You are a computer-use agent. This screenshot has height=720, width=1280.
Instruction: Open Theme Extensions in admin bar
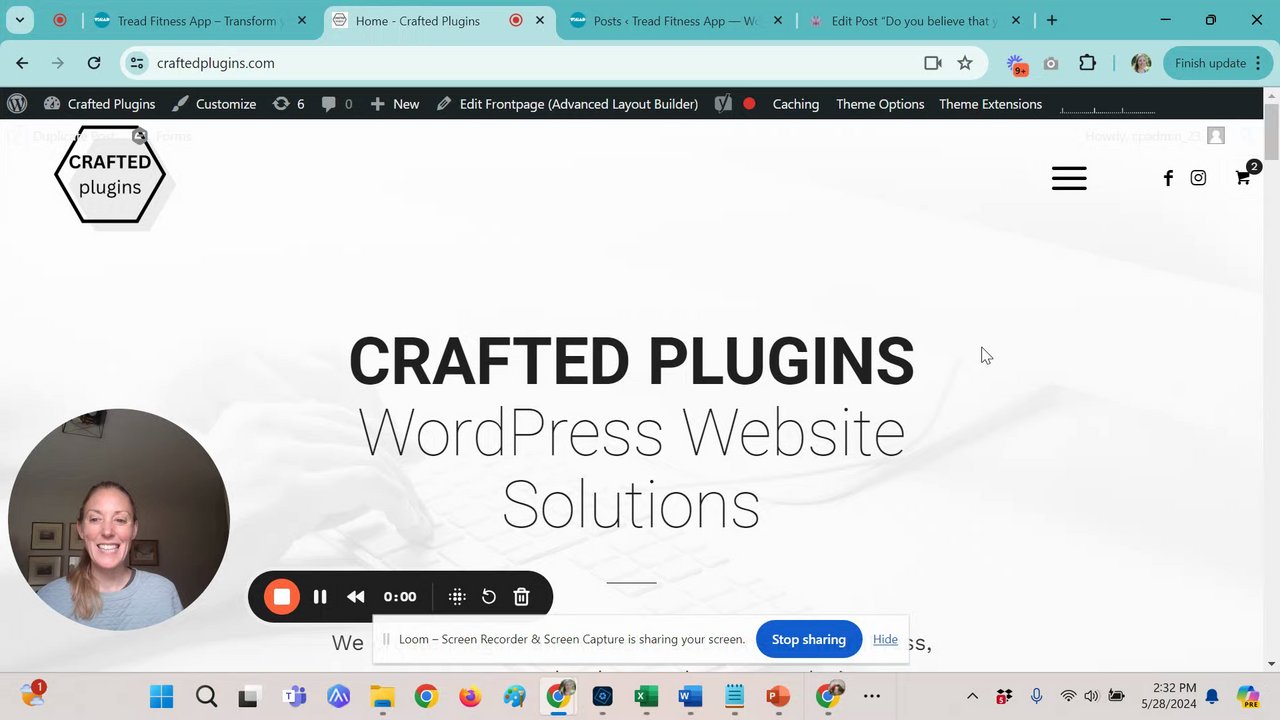[x=990, y=104]
